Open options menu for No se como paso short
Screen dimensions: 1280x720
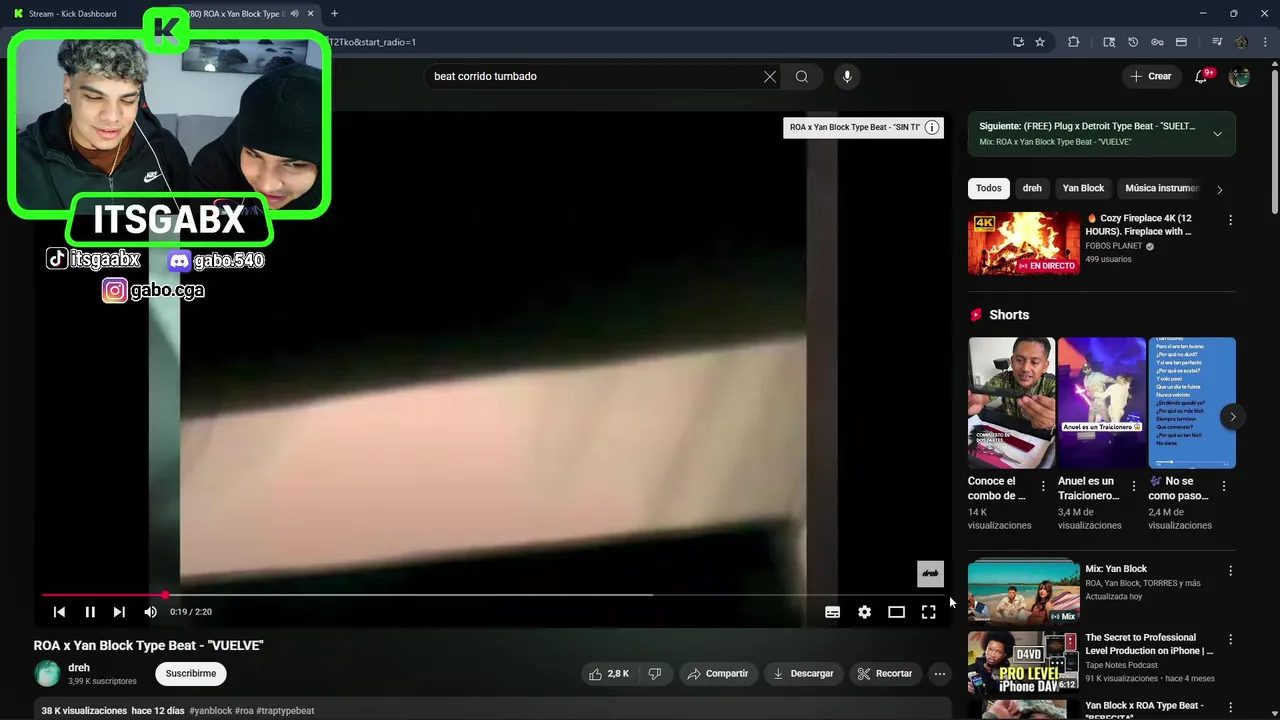[1223, 486]
